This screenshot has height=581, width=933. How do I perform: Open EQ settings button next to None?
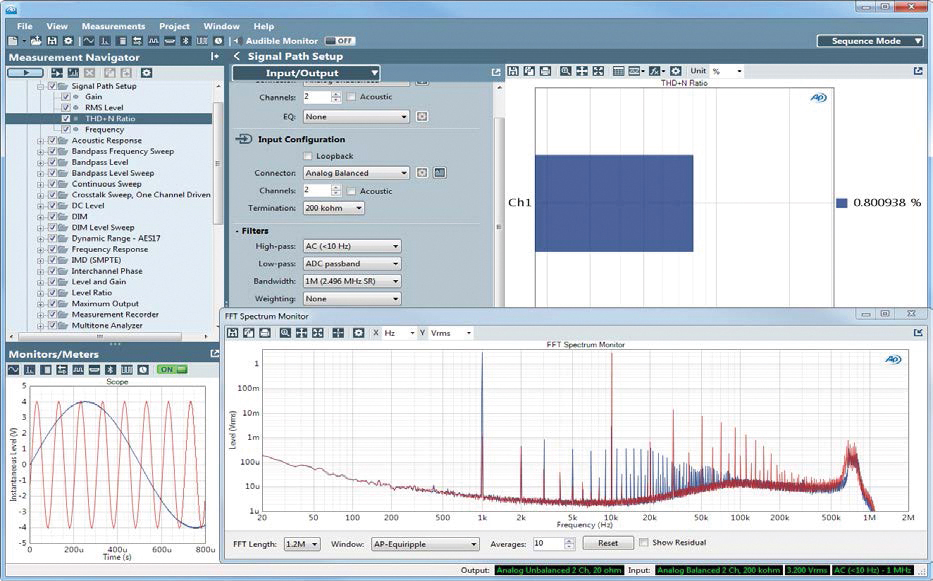coord(422,117)
